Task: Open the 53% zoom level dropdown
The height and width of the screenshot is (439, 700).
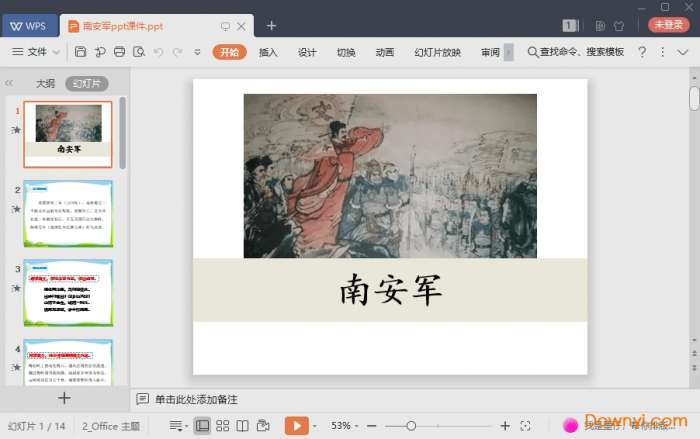Action: coord(344,426)
